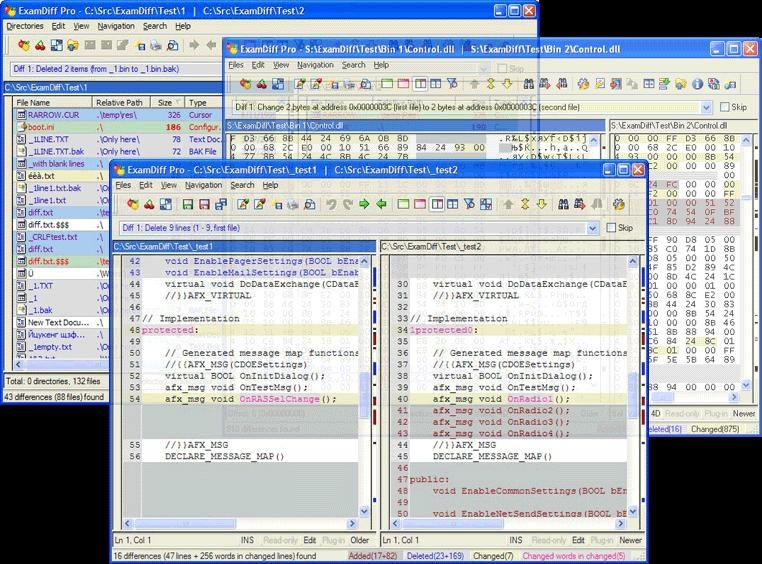Click Options gear icon in Control.dll window toolbar
Image resolution: width=762 pixels, height=564 pixels.
(583, 84)
